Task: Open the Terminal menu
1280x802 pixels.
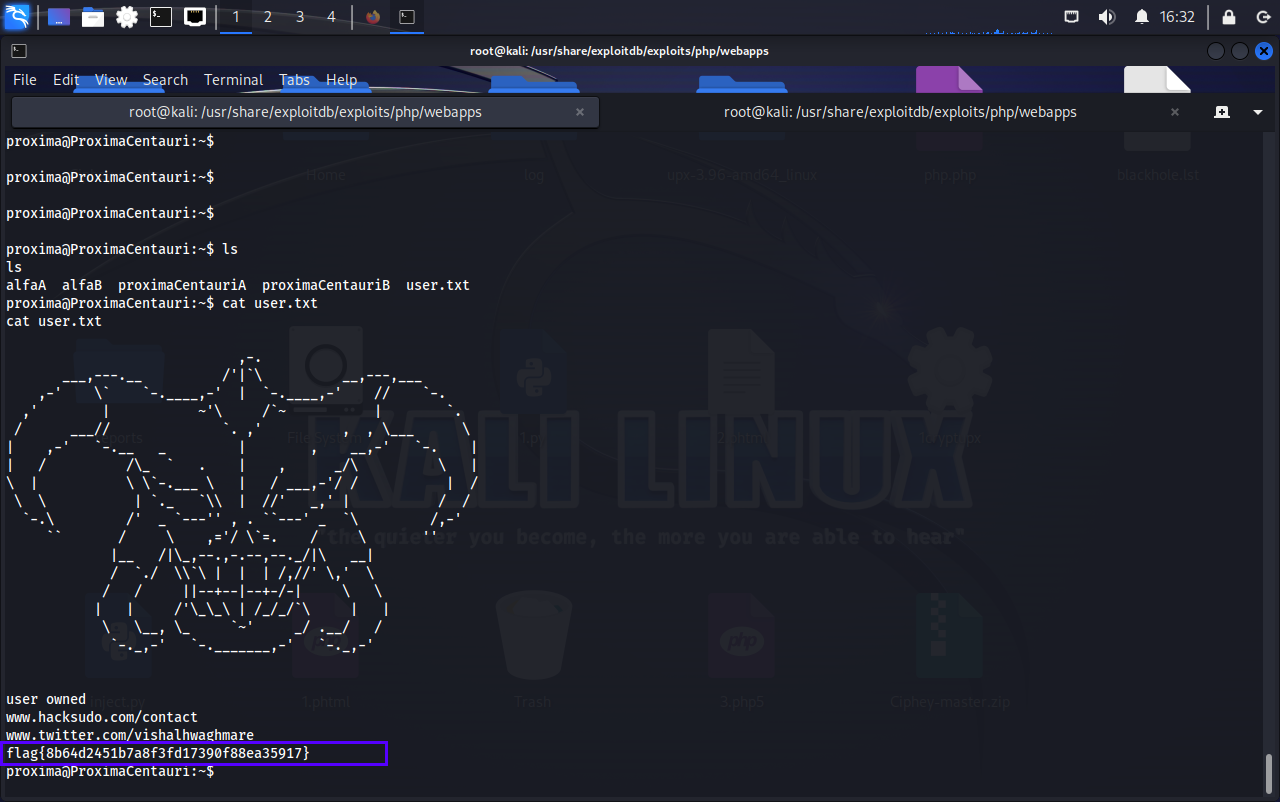Action: point(233,80)
